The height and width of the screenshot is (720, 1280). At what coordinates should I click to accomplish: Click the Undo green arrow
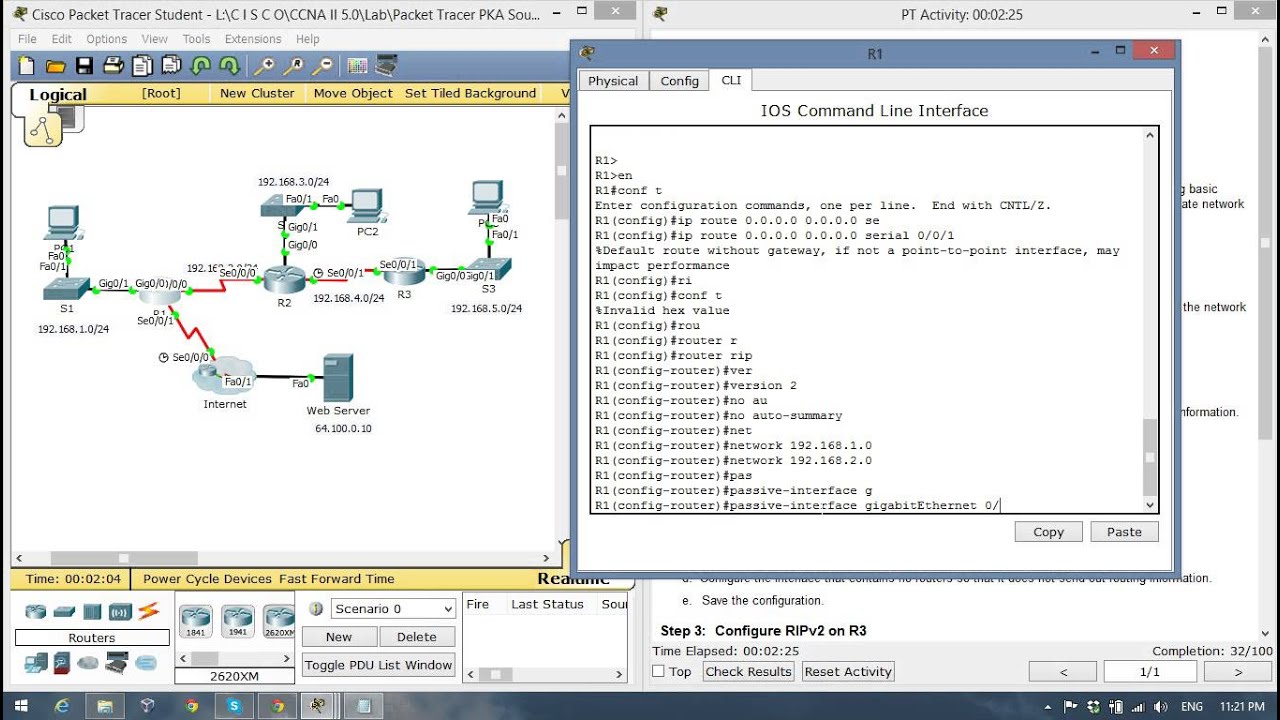coord(200,66)
